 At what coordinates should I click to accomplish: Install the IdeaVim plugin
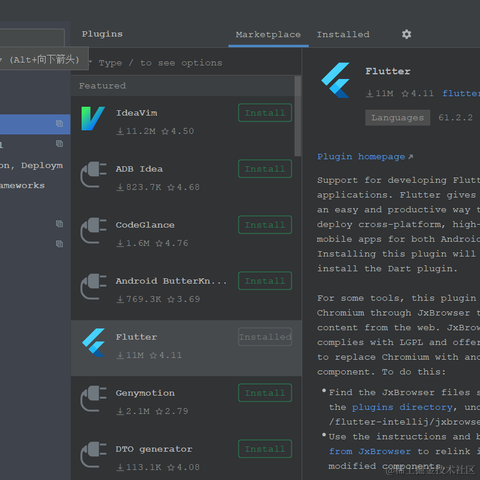coord(265,113)
